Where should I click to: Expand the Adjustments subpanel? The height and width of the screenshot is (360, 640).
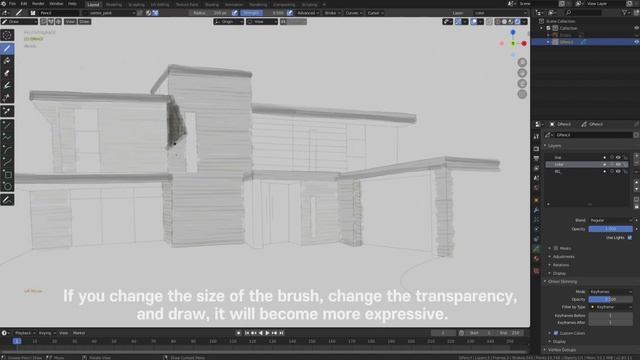pyautogui.click(x=562, y=257)
